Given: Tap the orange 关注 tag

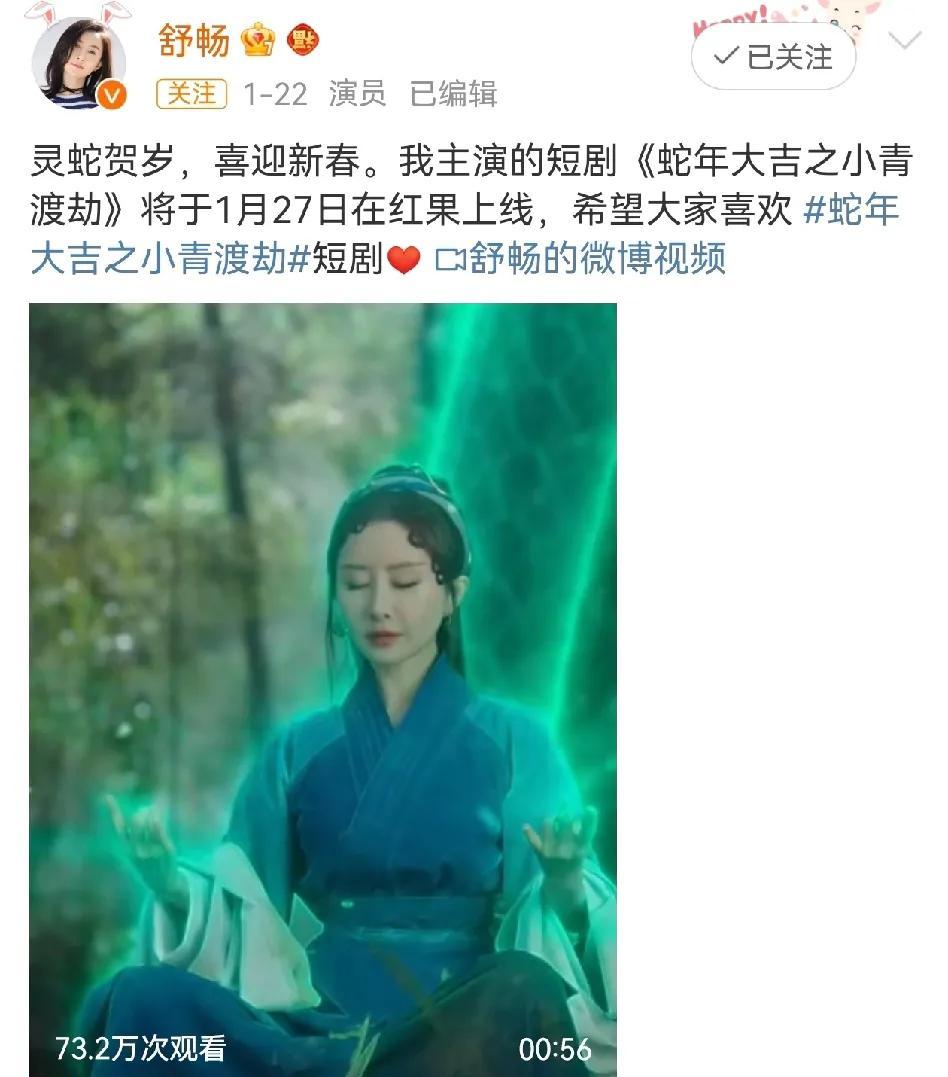Looking at the screenshot, I should (191, 93).
